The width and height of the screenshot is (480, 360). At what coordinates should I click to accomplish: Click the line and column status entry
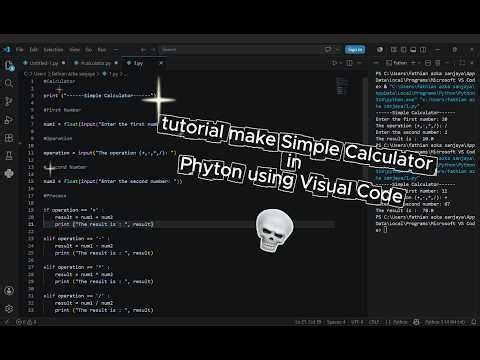tap(308, 322)
